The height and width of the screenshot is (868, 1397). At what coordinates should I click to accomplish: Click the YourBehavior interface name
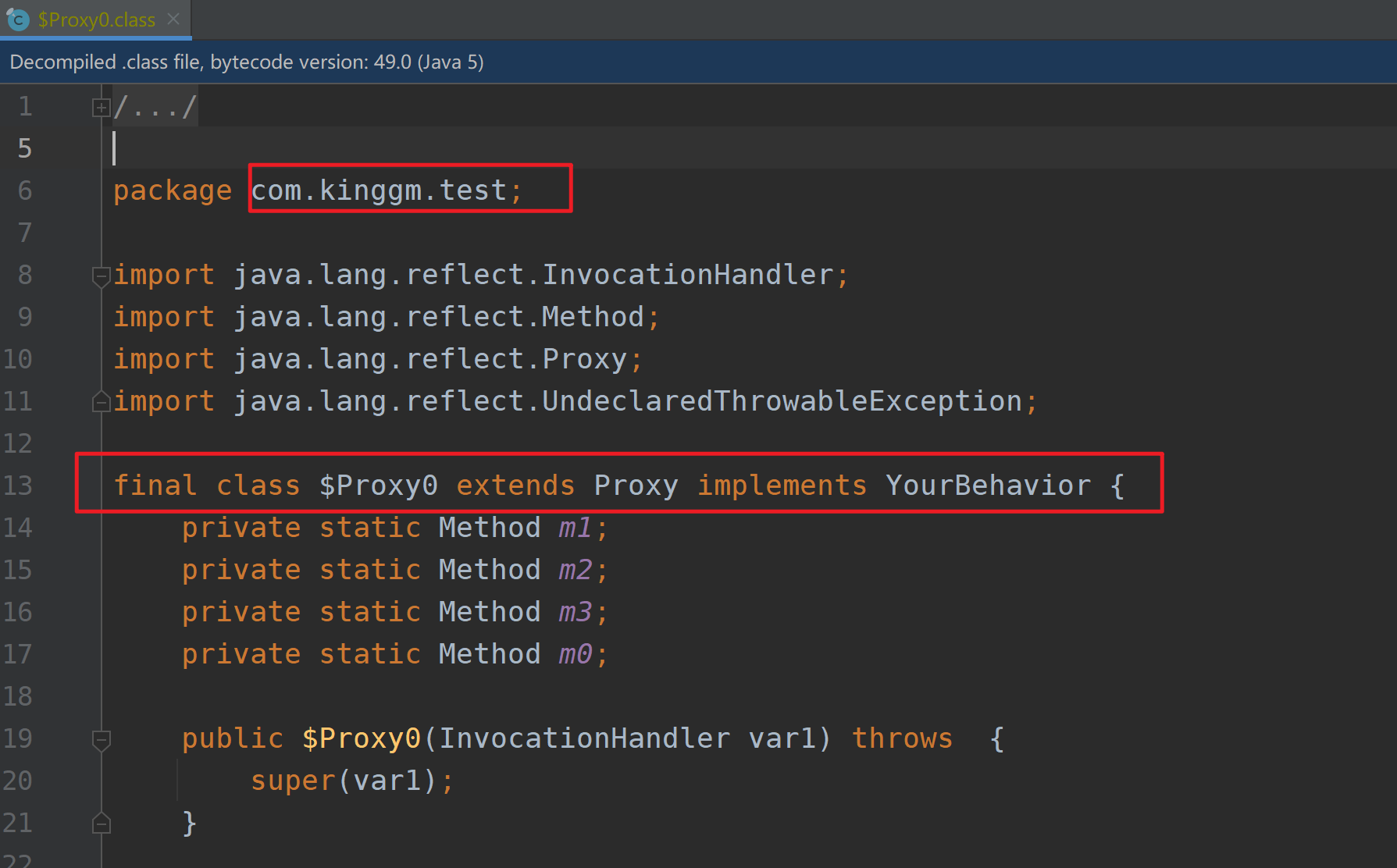[x=988, y=485]
